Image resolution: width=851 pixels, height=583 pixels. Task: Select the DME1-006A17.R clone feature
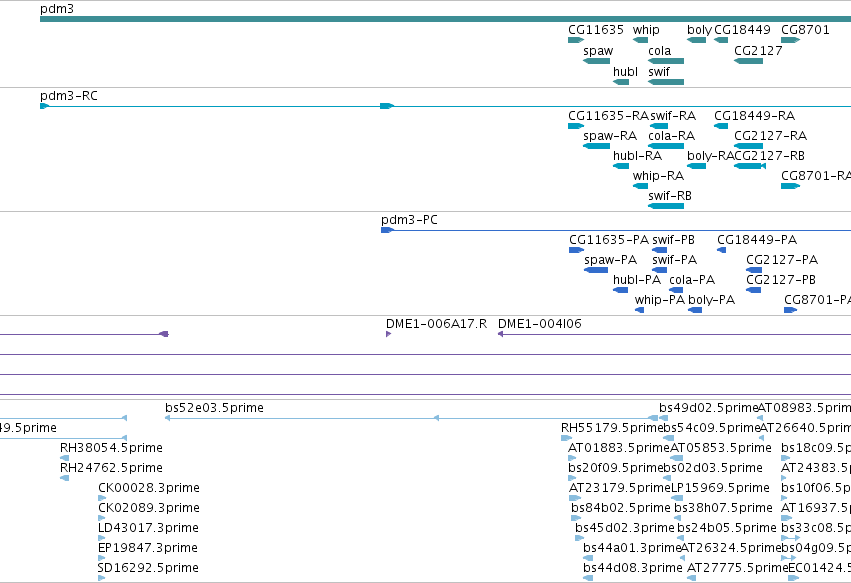389,334
